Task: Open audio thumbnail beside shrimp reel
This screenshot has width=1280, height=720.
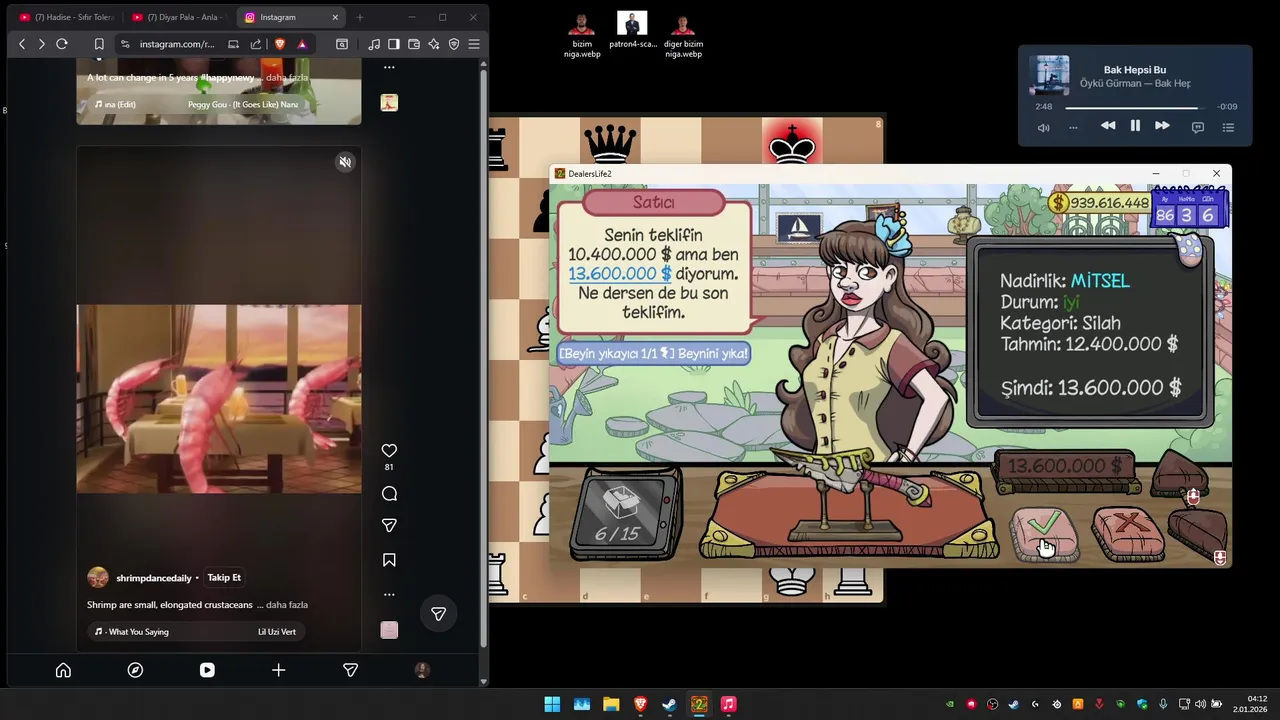Action: click(389, 630)
